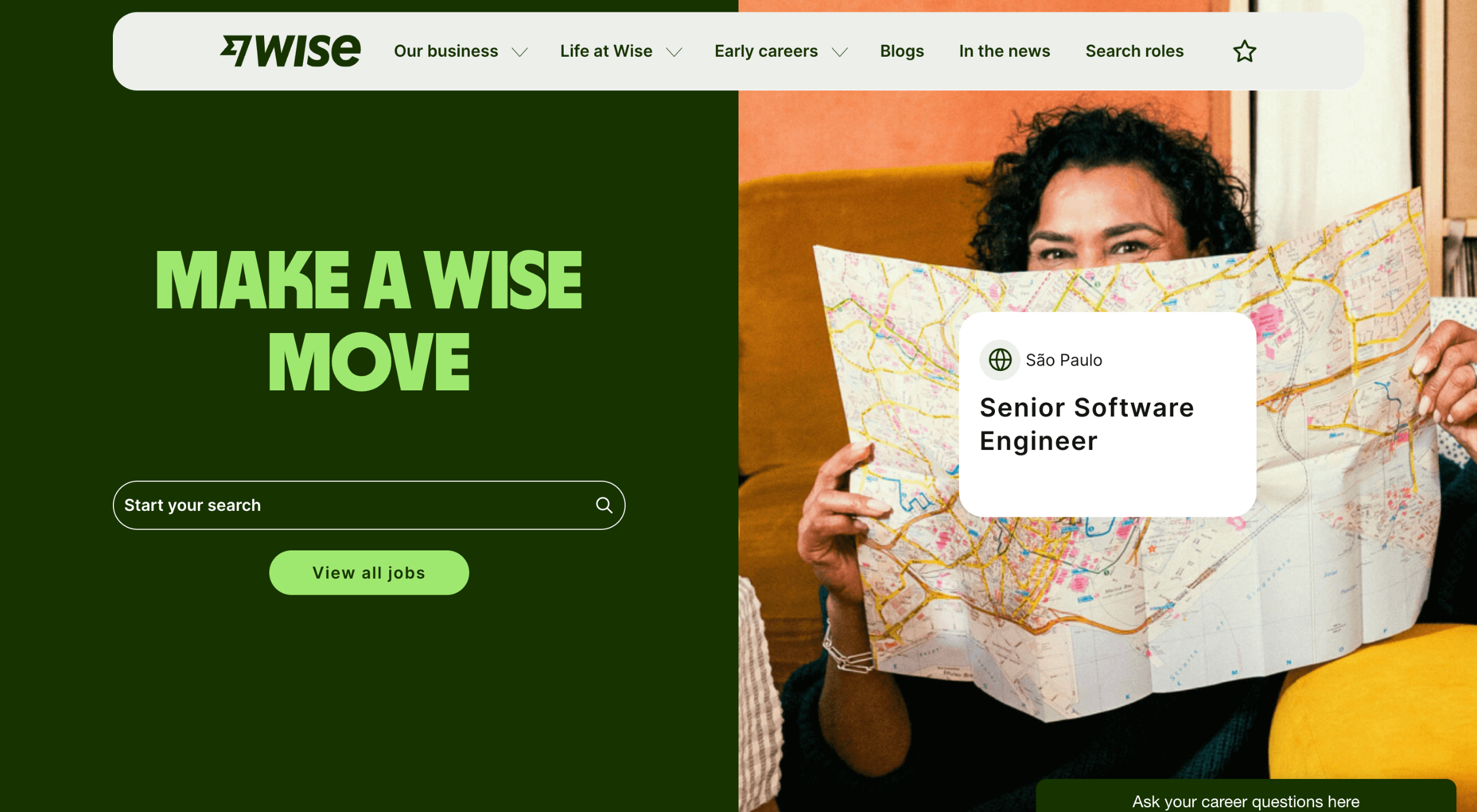Go to the Blogs page
The height and width of the screenshot is (812, 1477).
pos(902,51)
